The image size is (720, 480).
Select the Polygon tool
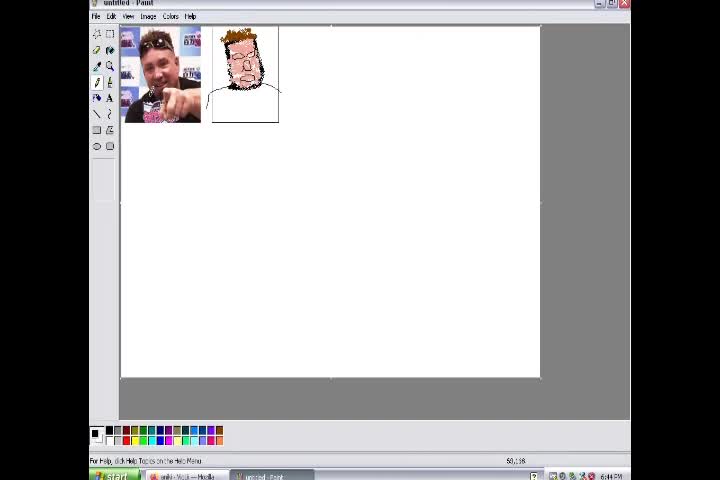click(110, 130)
